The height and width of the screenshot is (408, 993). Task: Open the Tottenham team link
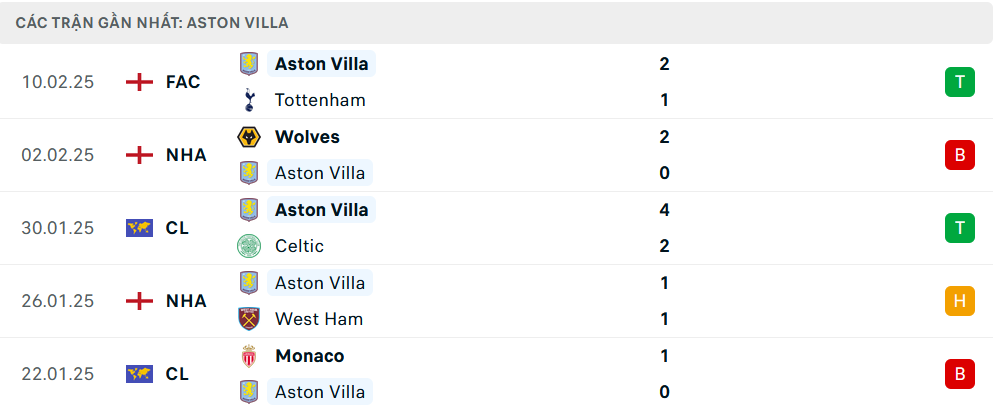(320, 100)
